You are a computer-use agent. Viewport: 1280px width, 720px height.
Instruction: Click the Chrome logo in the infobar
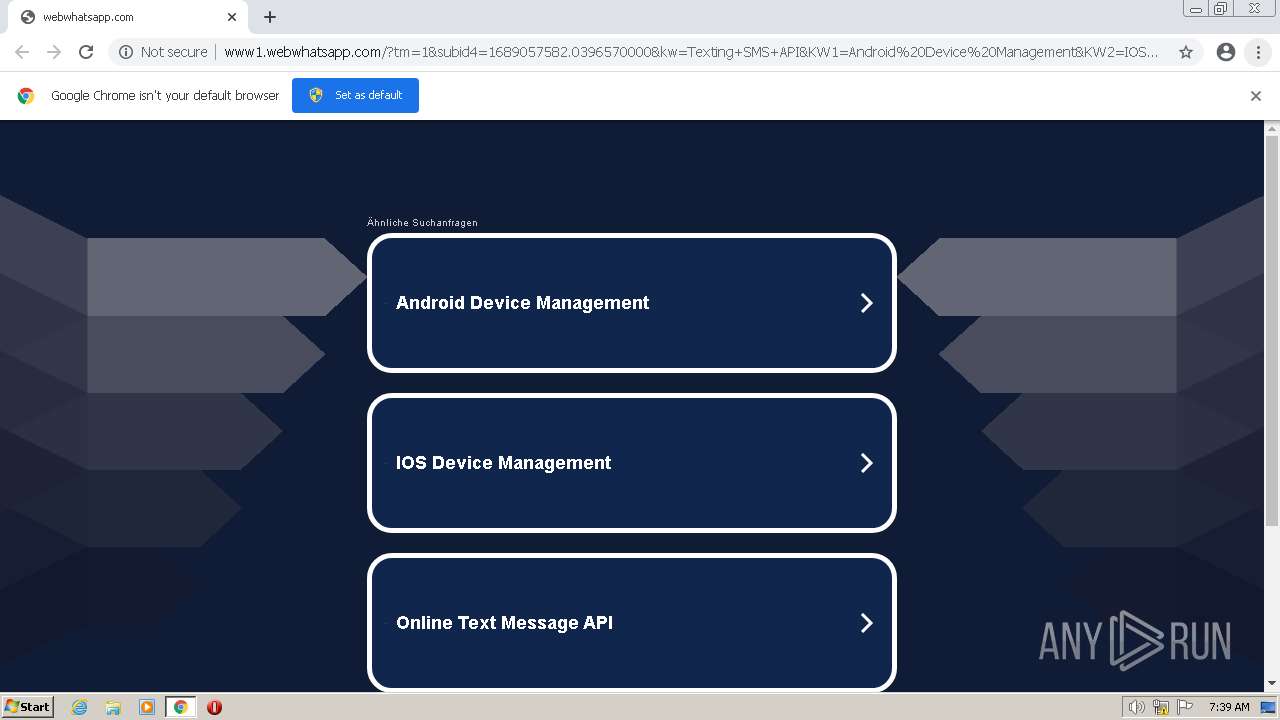(26, 96)
